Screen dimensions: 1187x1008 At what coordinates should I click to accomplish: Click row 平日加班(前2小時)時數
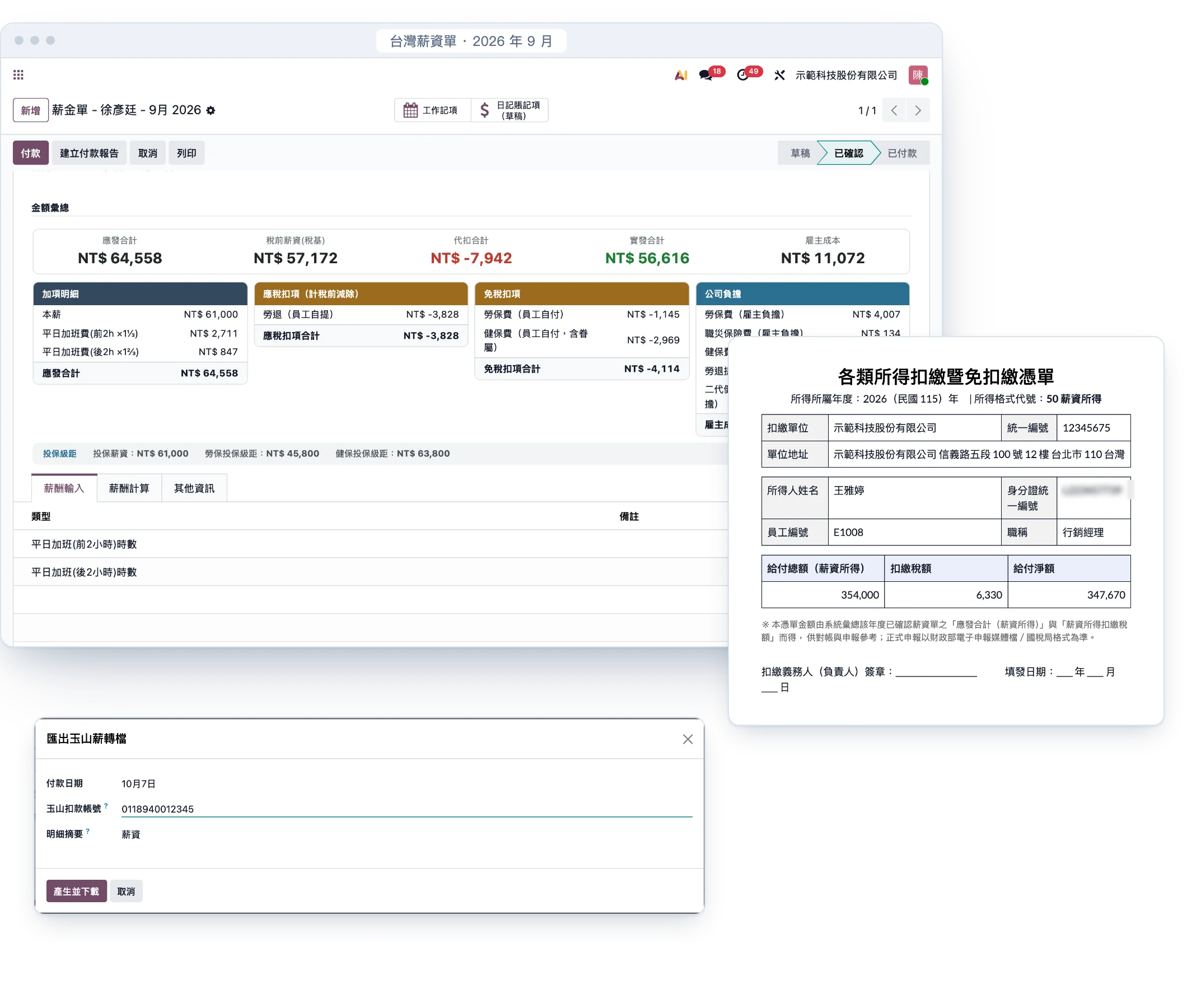pos(370,544)
